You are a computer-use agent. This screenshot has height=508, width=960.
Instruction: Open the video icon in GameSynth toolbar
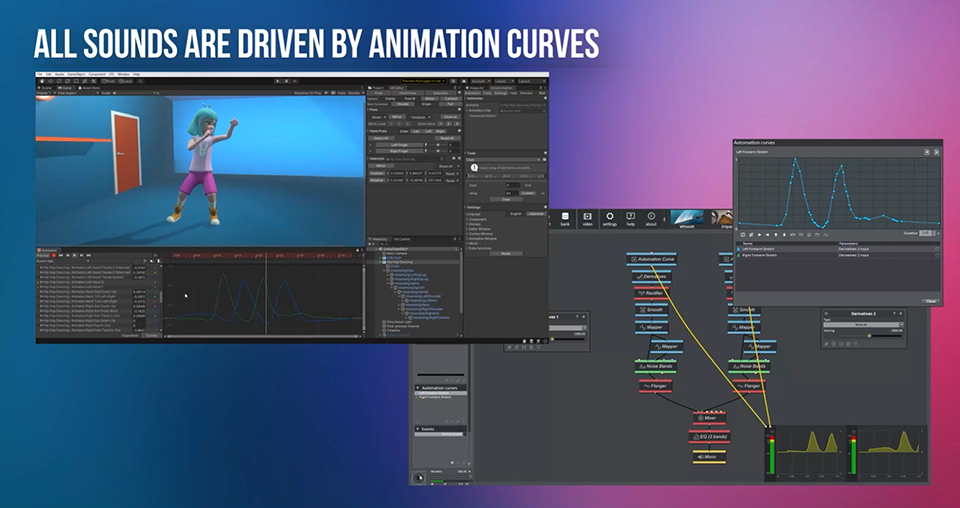pyautogui.click(x=587, y=219)
